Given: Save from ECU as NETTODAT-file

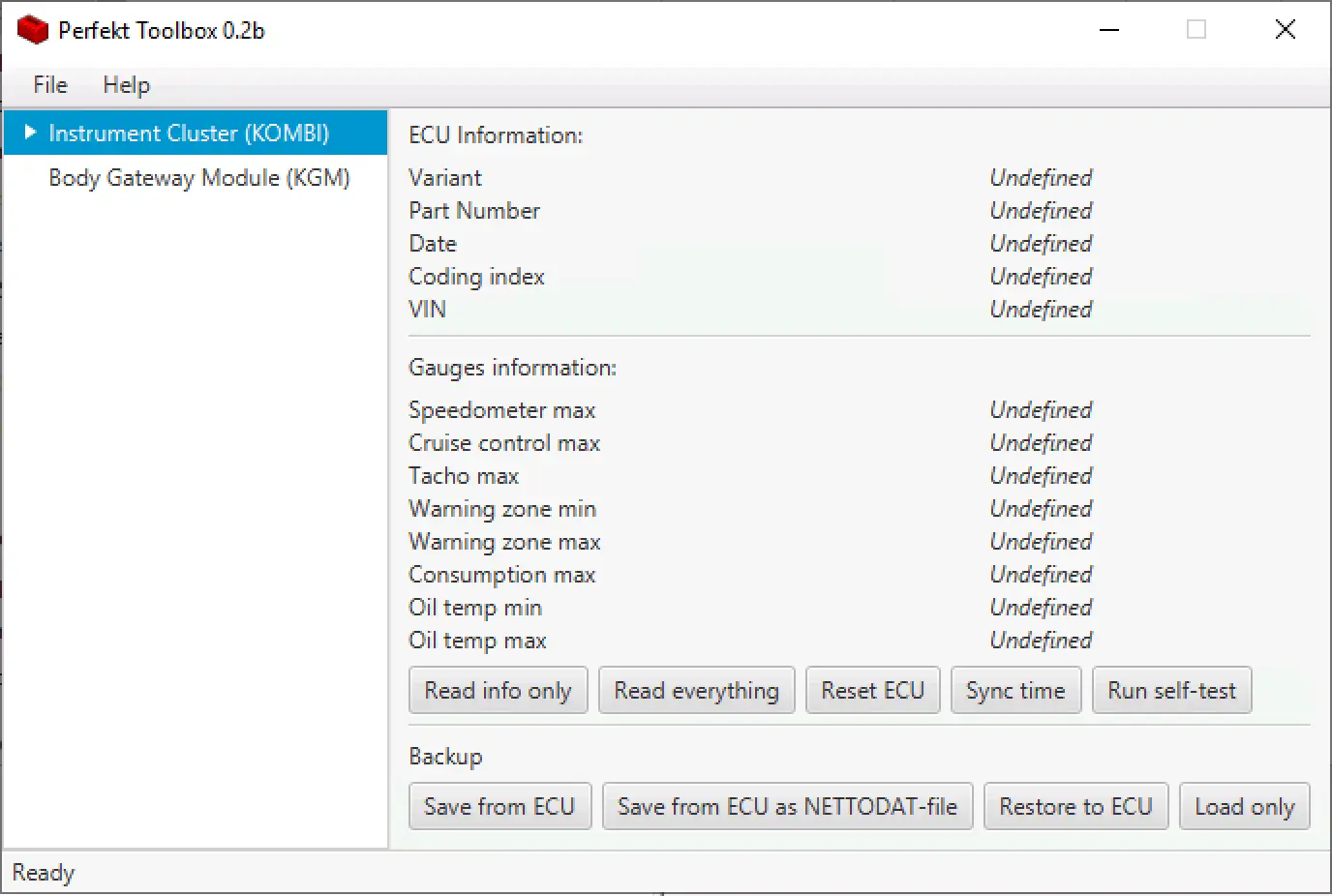Looking at the screenshot, I should coord(787,806).
